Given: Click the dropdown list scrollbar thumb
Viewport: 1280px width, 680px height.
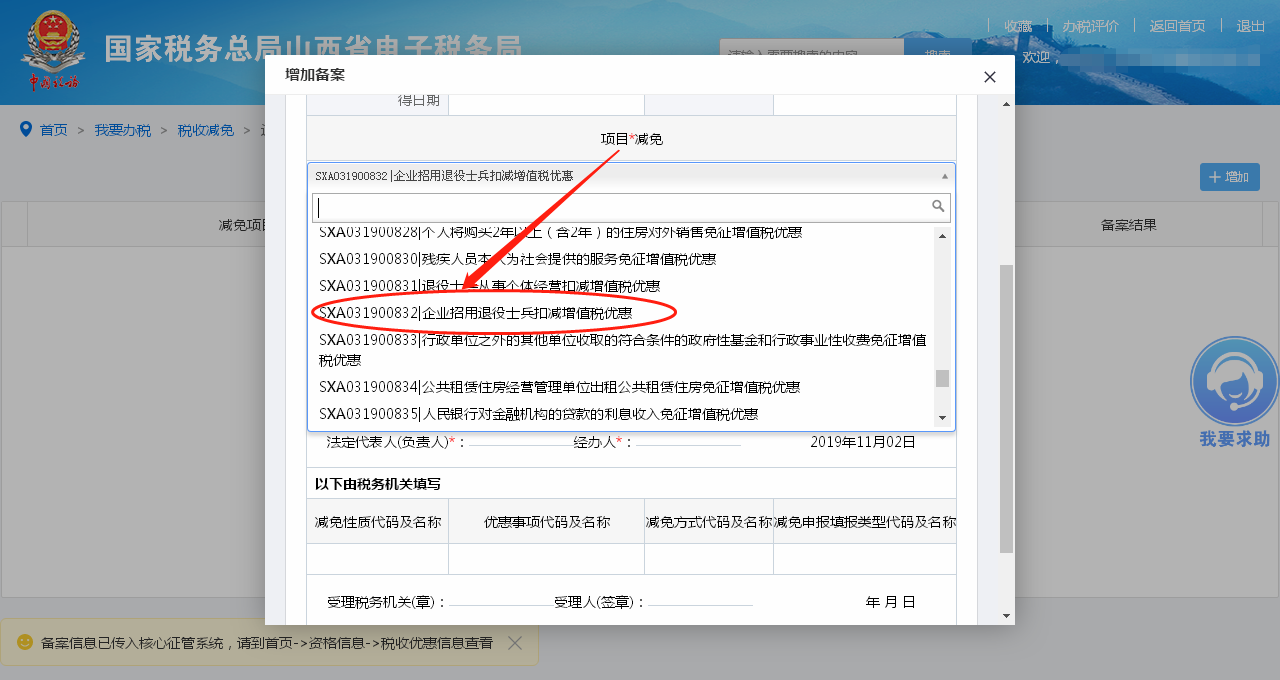Looking at the screenshot, I should pos(942,378).
